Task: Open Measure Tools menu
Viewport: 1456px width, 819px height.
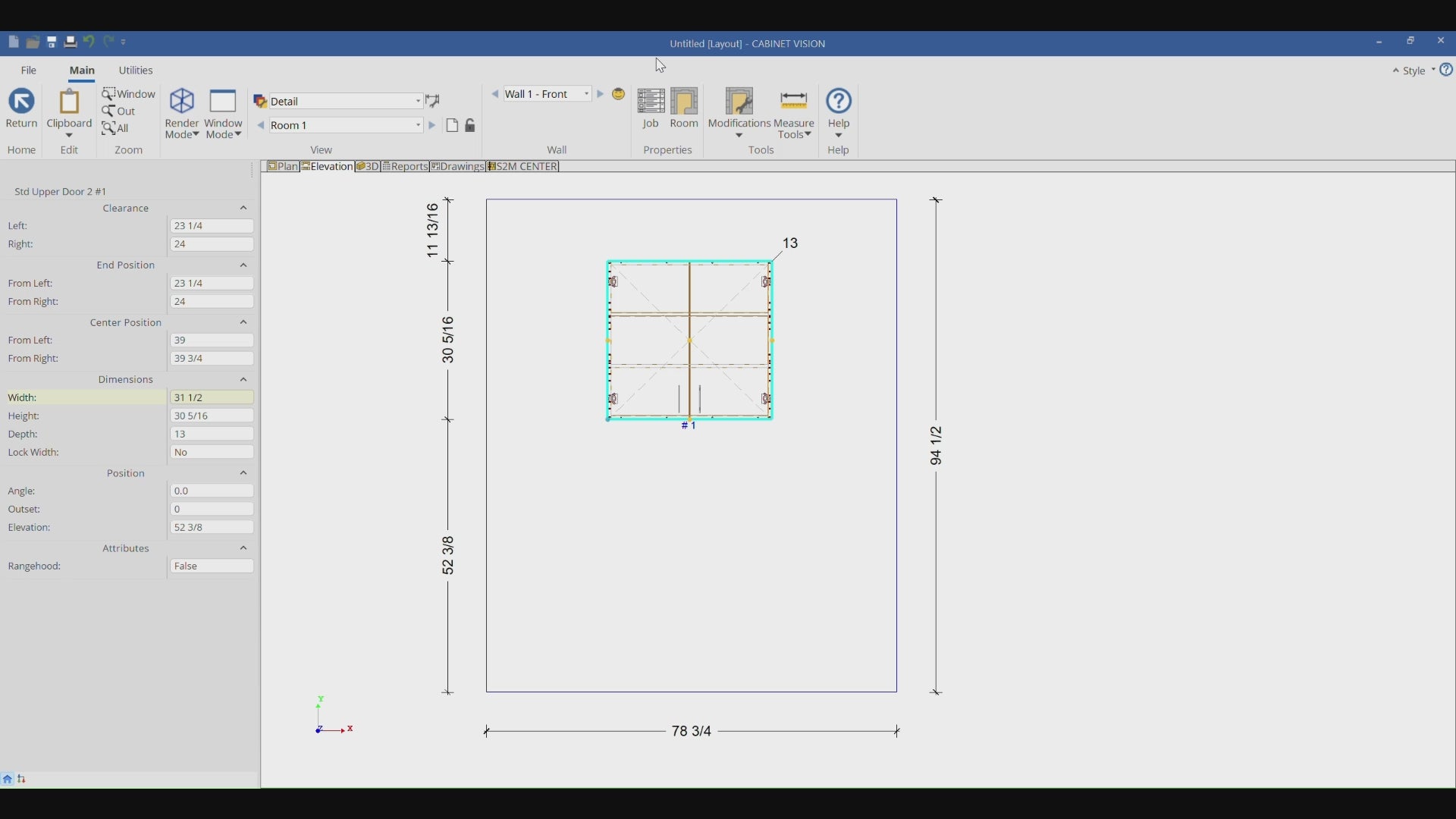Action: pyautogui.click(x=794, y=115)
